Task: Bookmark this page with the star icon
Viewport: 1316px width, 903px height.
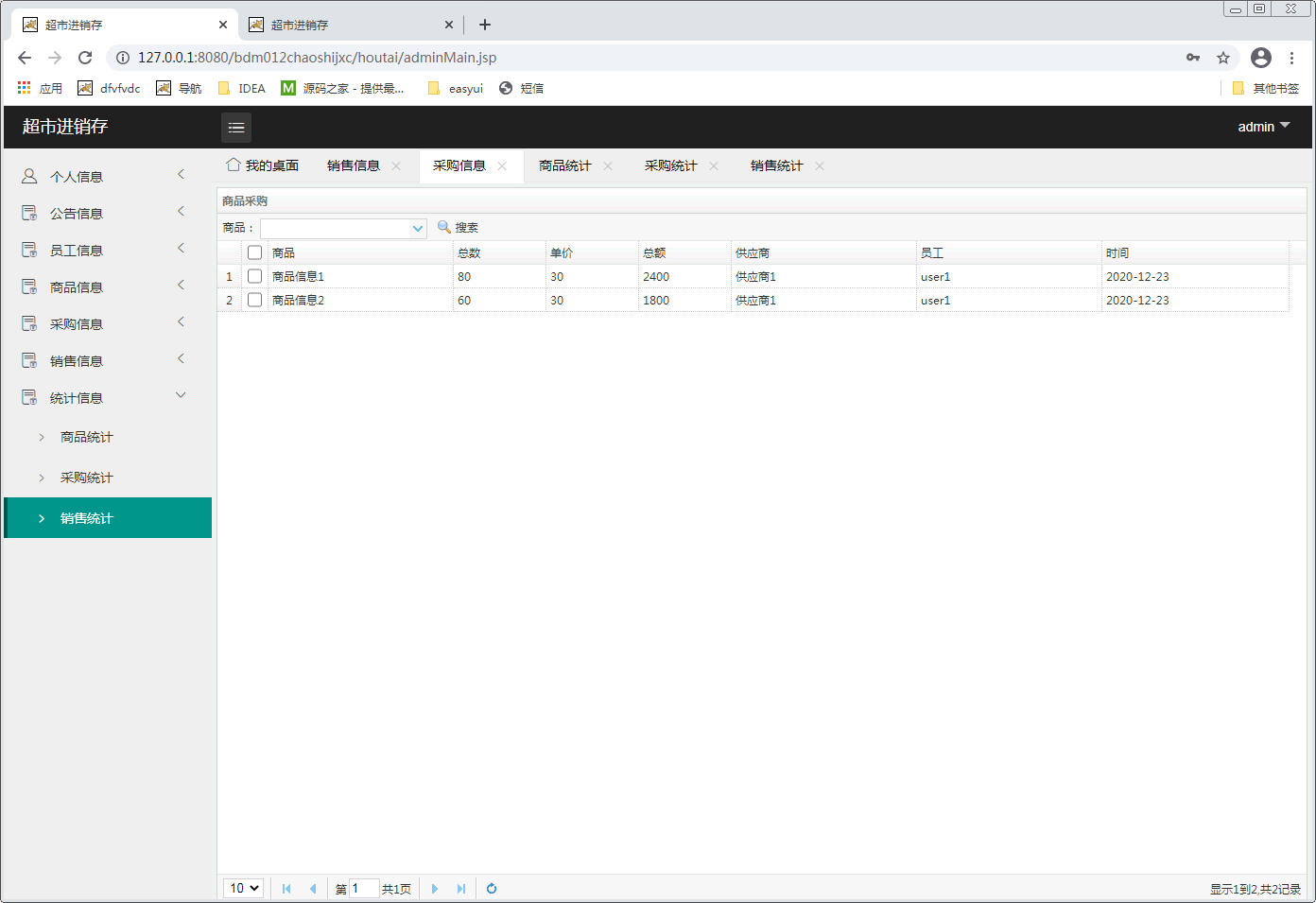Action: [1223, 58]
